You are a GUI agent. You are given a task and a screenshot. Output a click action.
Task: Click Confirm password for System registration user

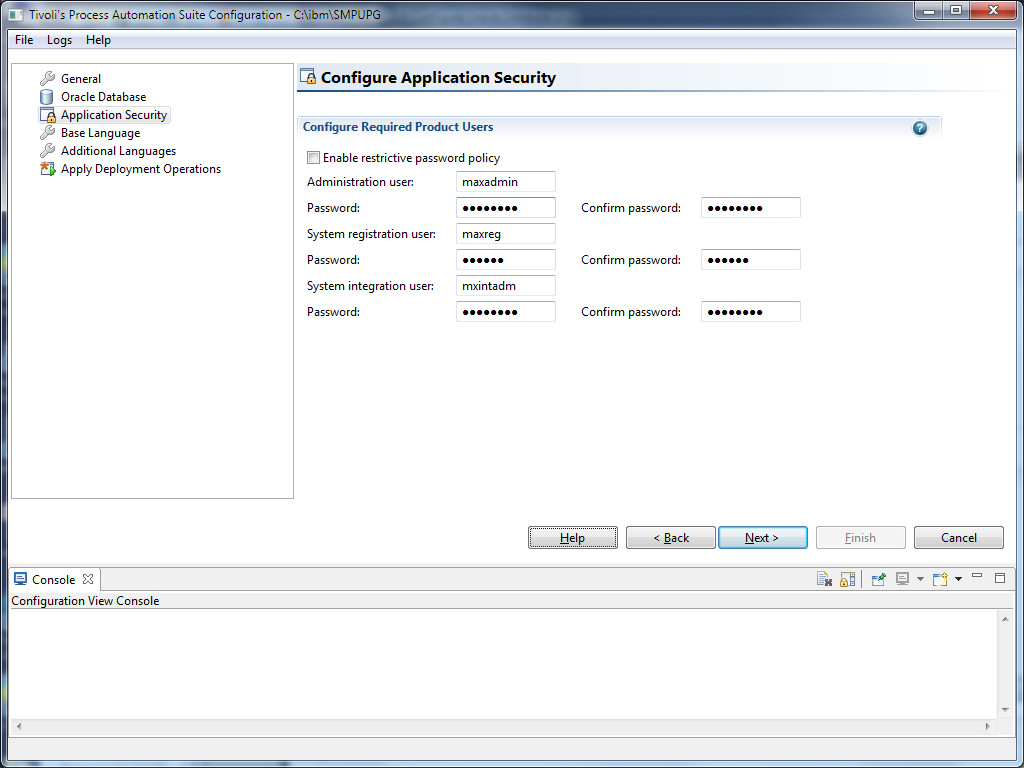tap(750, 259)
